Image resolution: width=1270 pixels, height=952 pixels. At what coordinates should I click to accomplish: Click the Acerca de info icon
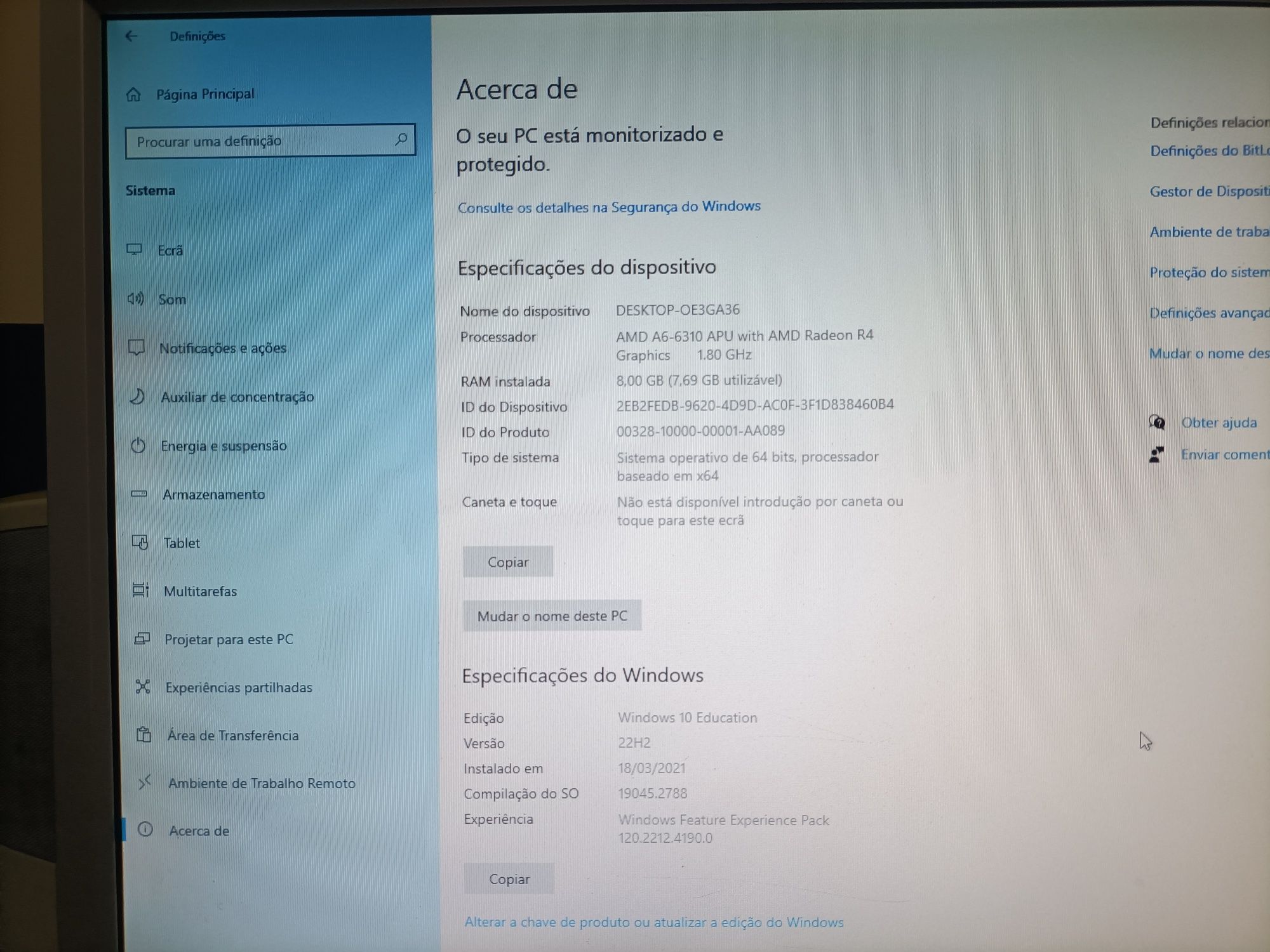pos(145,830)
